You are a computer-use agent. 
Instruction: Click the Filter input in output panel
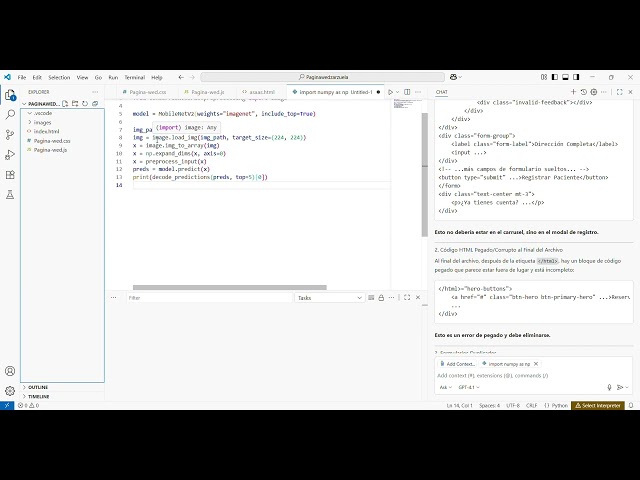tap(209, 298)
